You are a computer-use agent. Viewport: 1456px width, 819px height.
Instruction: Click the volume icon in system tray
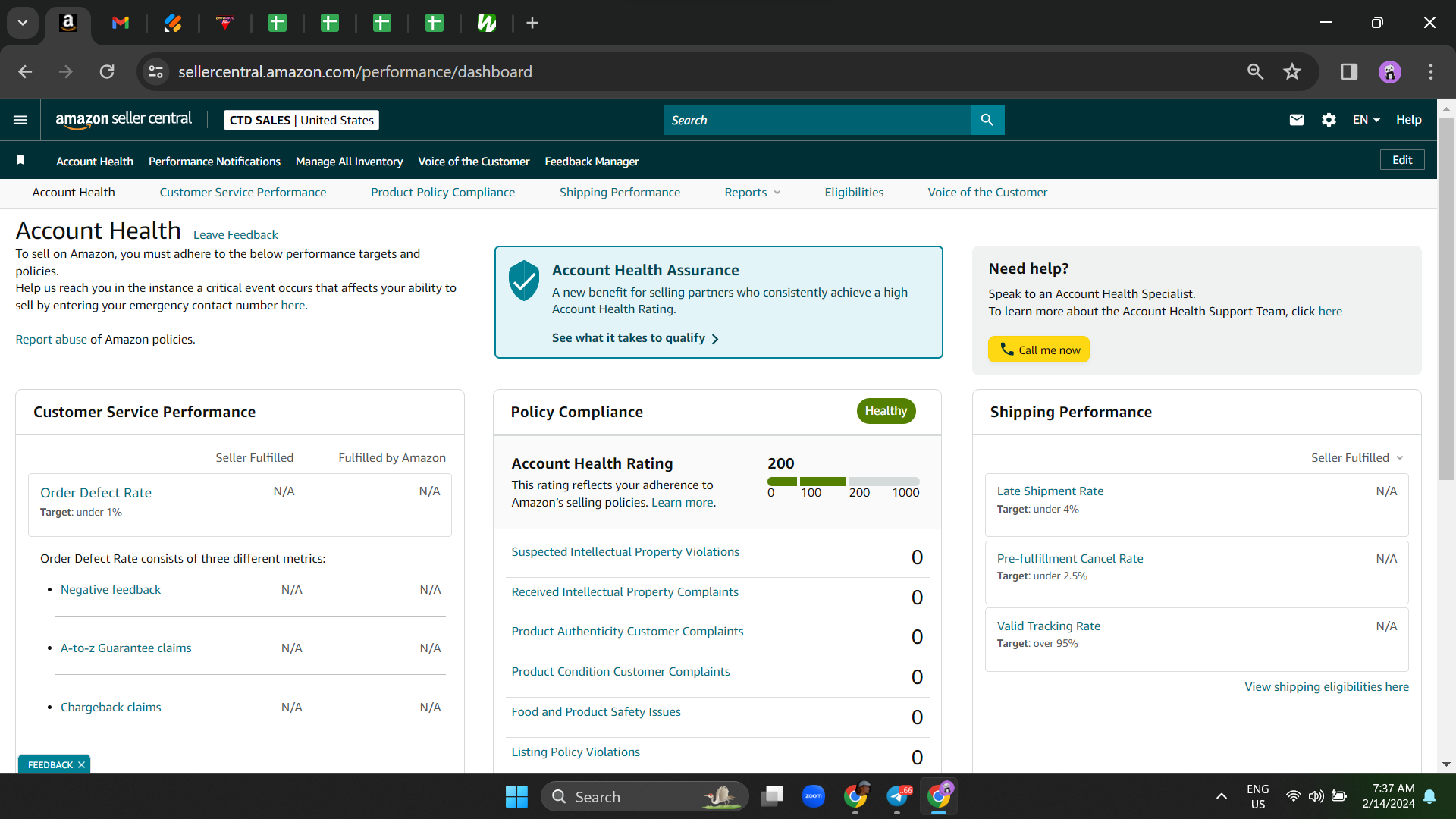[x=1316, y=796]
